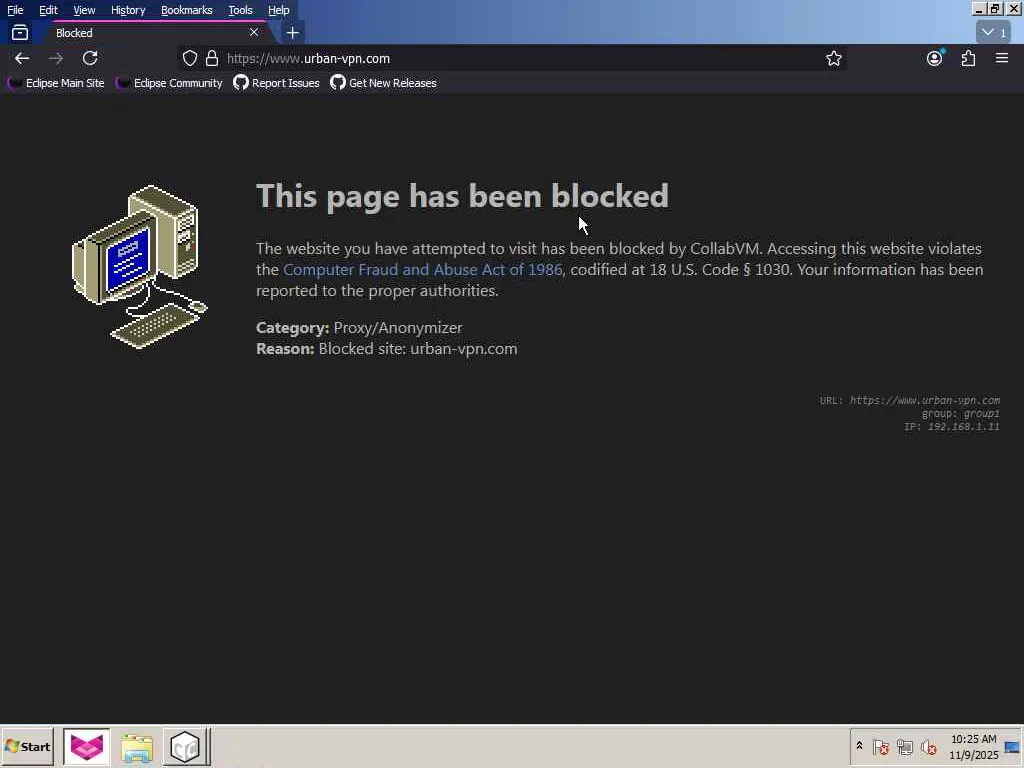Open the account profile icon
This screenshot has width=1024, height=768.
[935, 58]
